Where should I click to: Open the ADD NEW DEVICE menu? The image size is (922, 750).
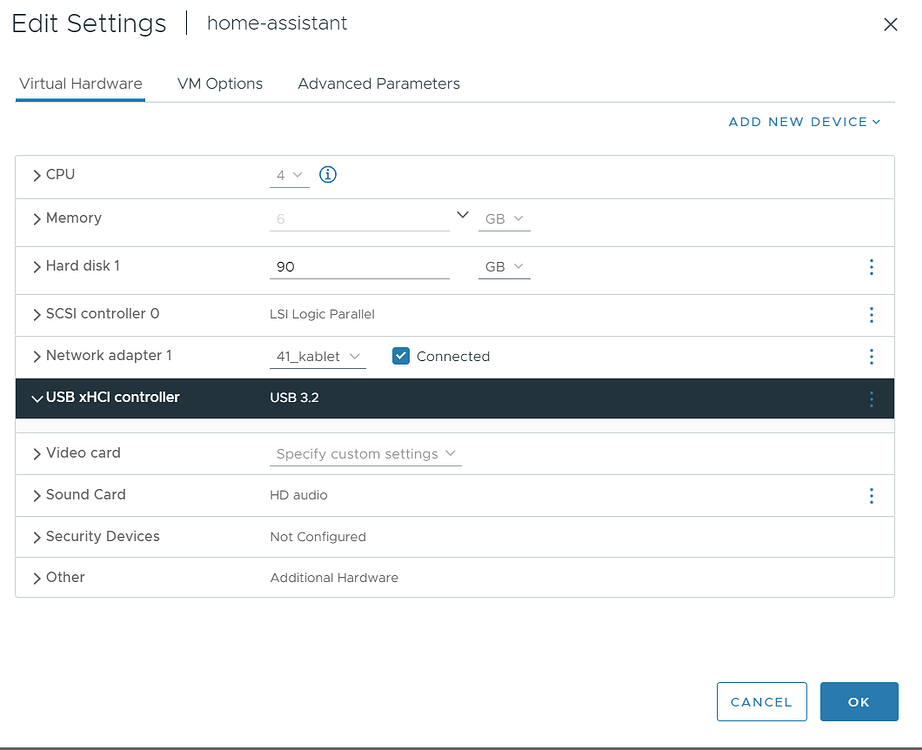(x=804, y=121)
